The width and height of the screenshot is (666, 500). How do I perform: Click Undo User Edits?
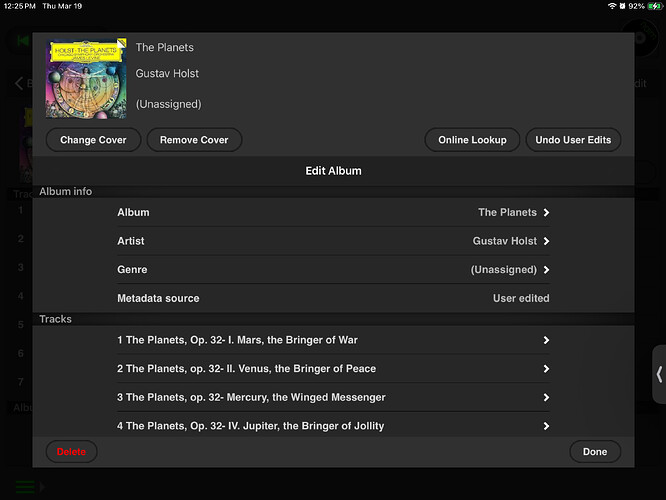click(x=573, y=140)
